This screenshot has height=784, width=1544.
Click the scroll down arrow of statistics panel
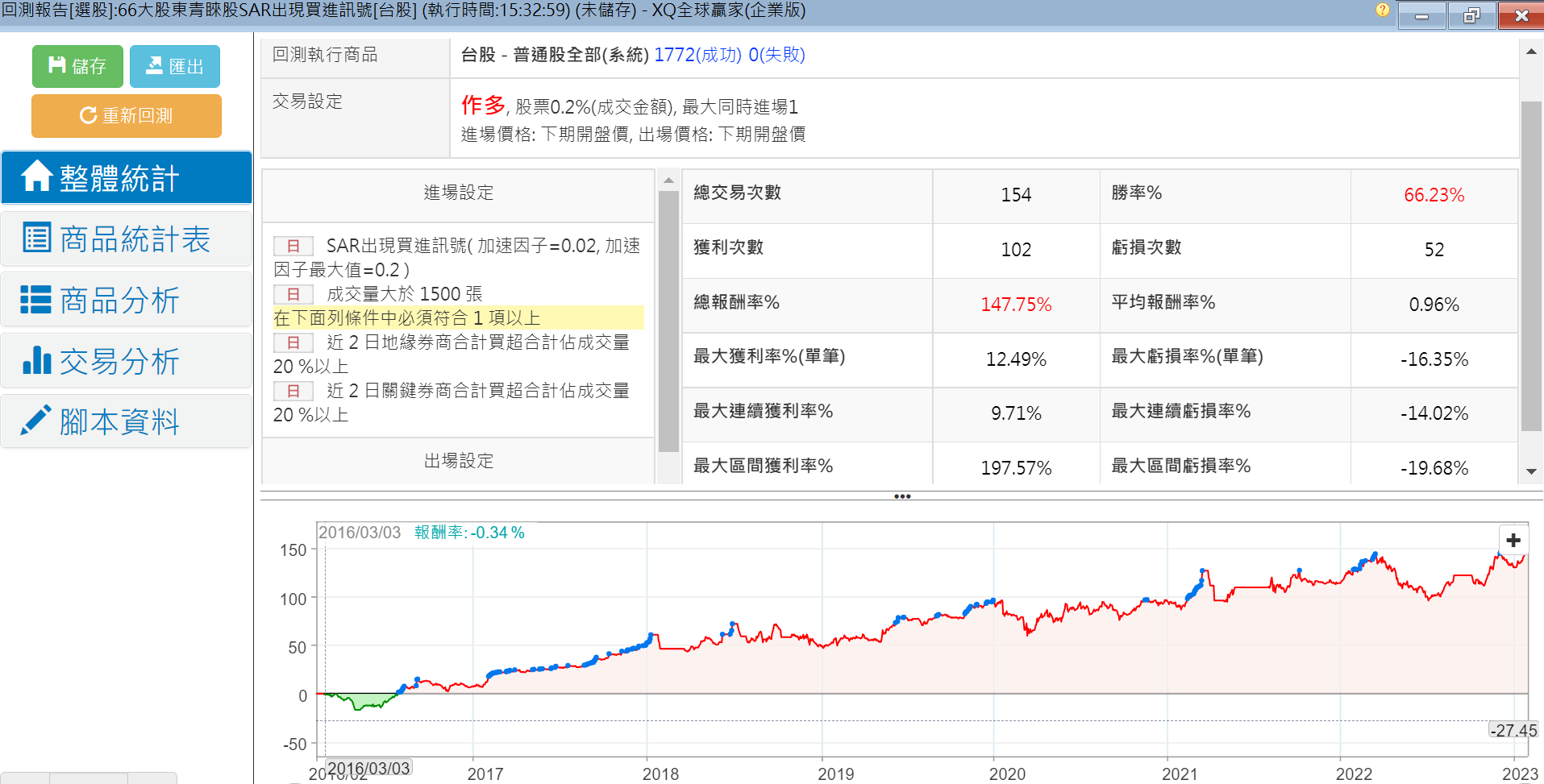(1531, 471)
